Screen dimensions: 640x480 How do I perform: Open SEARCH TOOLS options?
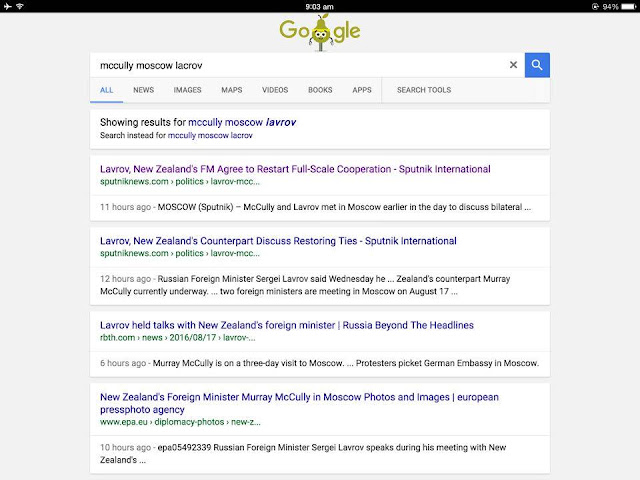click(x=424, y=90)
